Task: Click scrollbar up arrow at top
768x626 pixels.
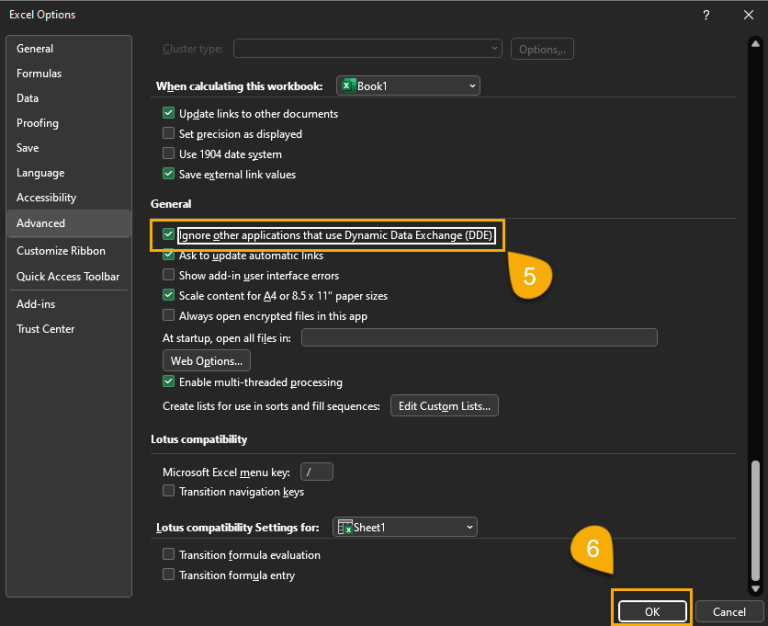Action: tap(756, 43)
